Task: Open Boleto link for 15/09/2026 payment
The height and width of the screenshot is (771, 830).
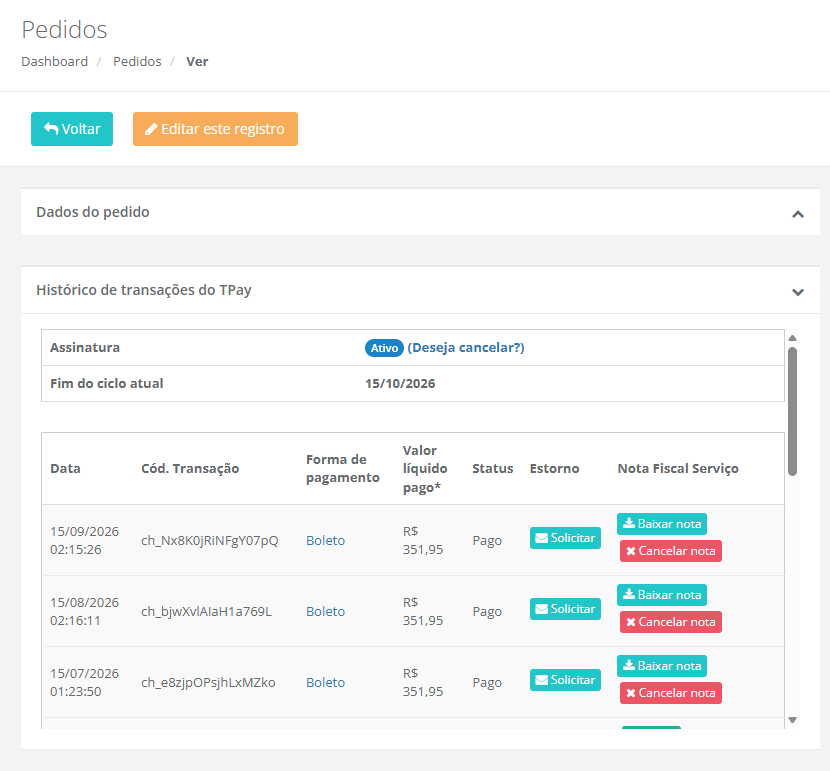Action: coord(326,540)
